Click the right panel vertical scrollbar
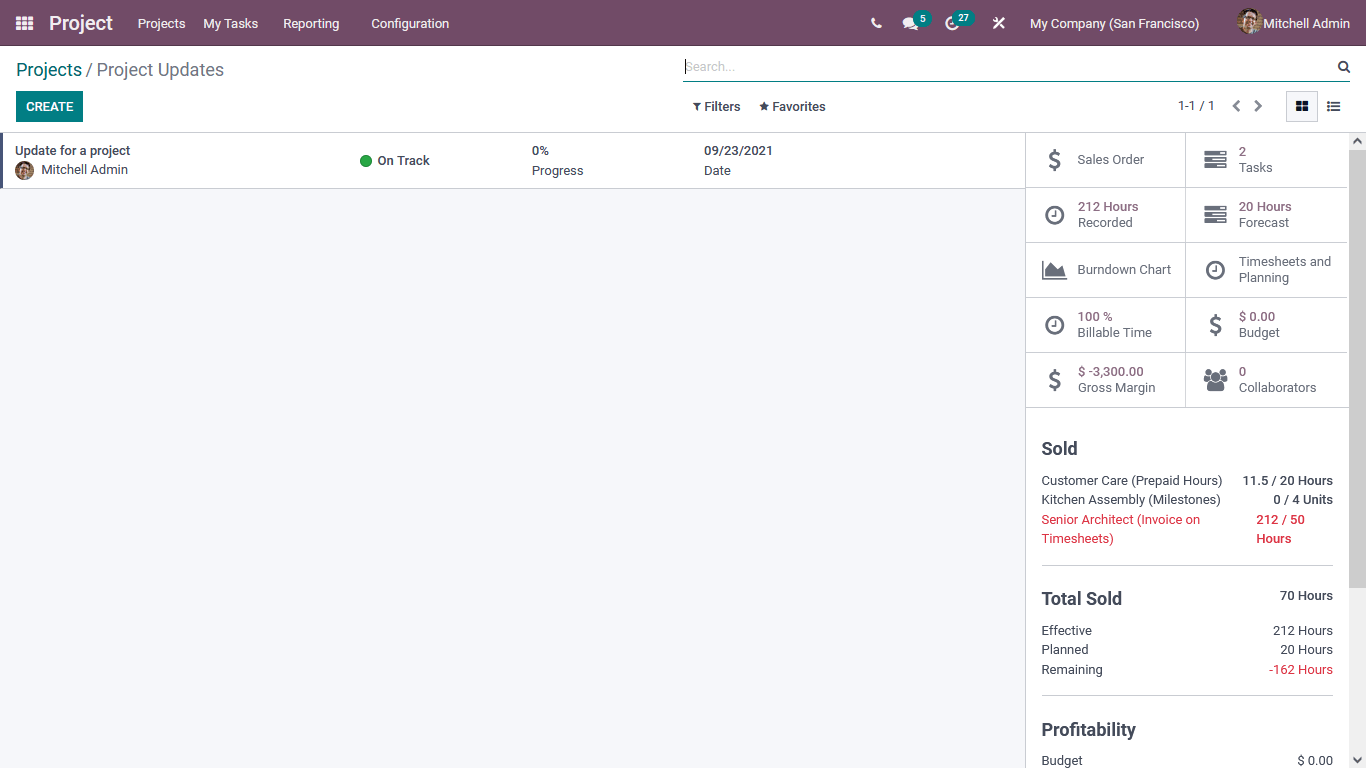This screenshot has width=1366, height=768. click(1357, 368)
